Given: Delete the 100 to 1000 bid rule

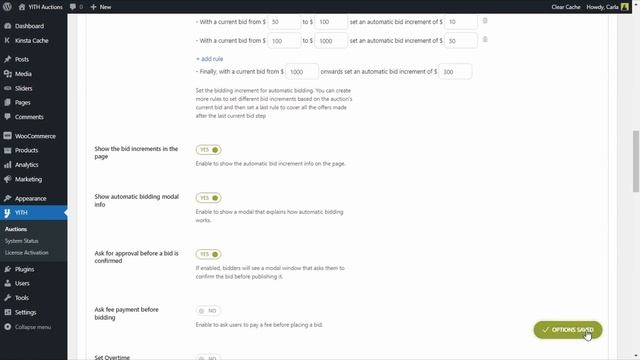Looking at the screenshot, I should [x=485, y=39].
